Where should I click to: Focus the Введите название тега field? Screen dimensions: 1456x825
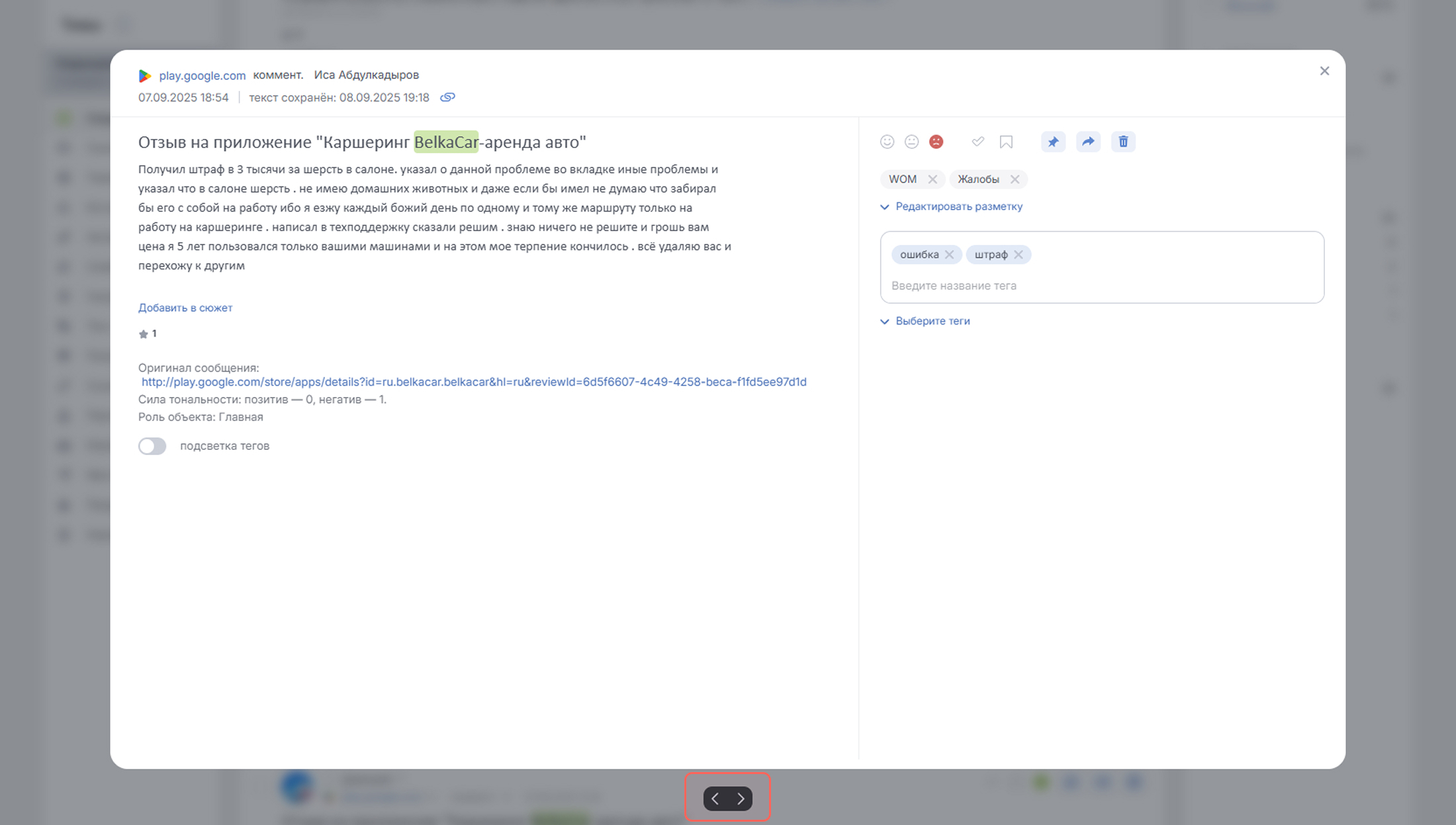(1102, 286)
